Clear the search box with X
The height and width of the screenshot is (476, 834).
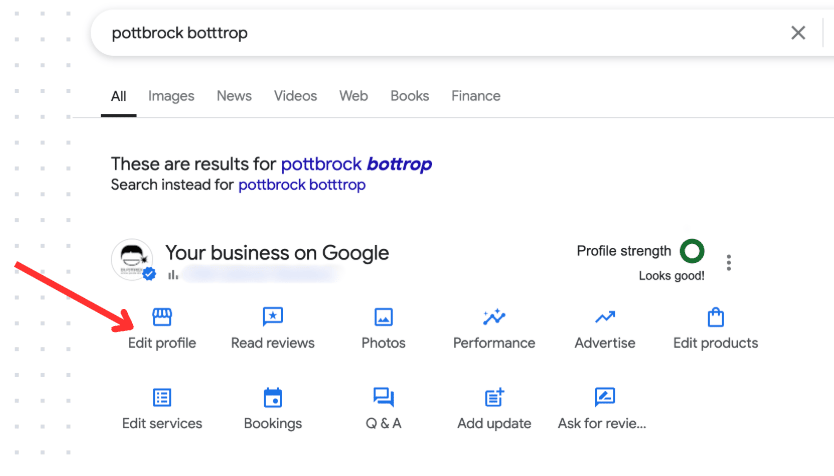pos(798,33)
